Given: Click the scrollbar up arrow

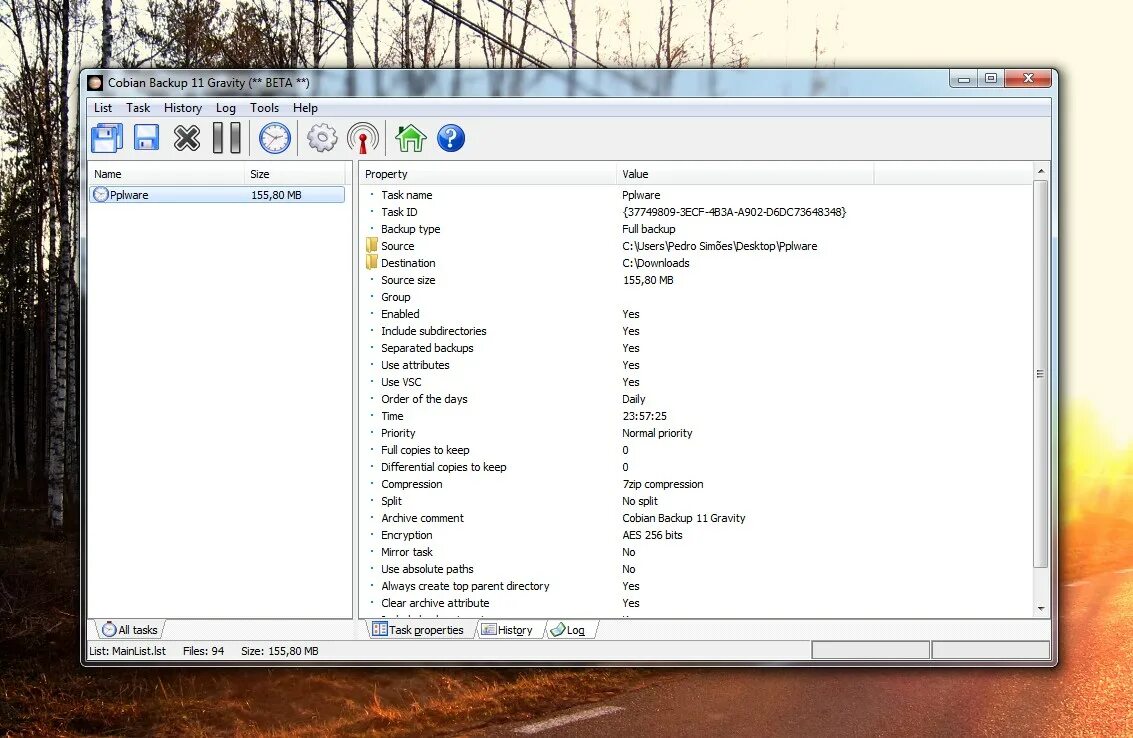Looking at the screenshot, I should (x=1041, y=171).
